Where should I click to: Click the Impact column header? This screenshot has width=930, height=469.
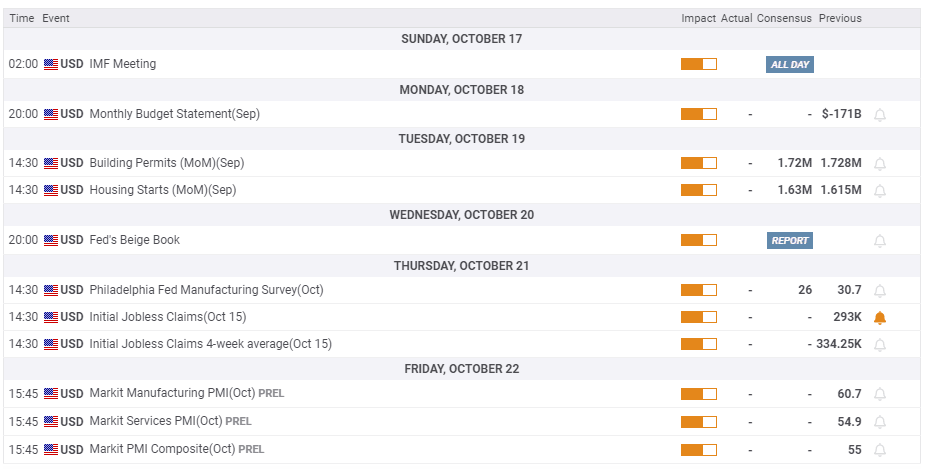pos(698,18)
